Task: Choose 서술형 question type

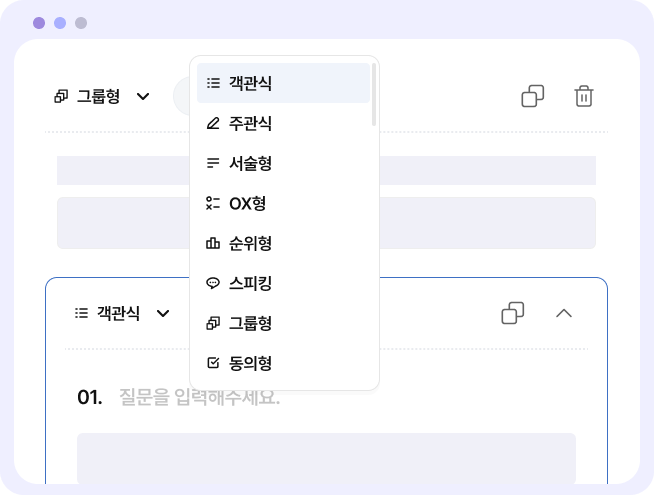Action: [283, 163]
